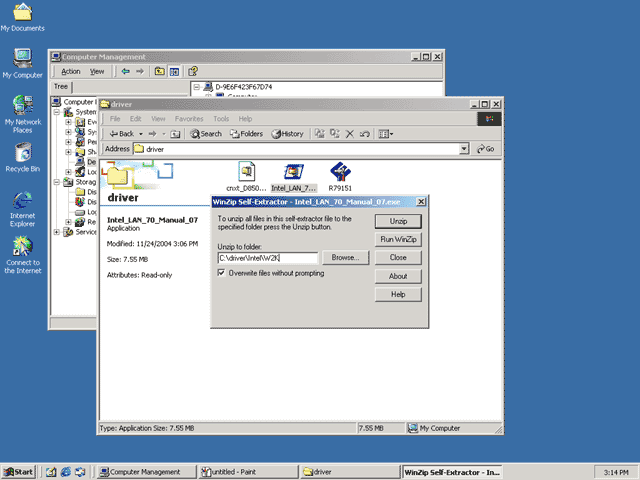Click Show Desktop quick launch icon
640x480 pixels.
[x=51, y=472]
